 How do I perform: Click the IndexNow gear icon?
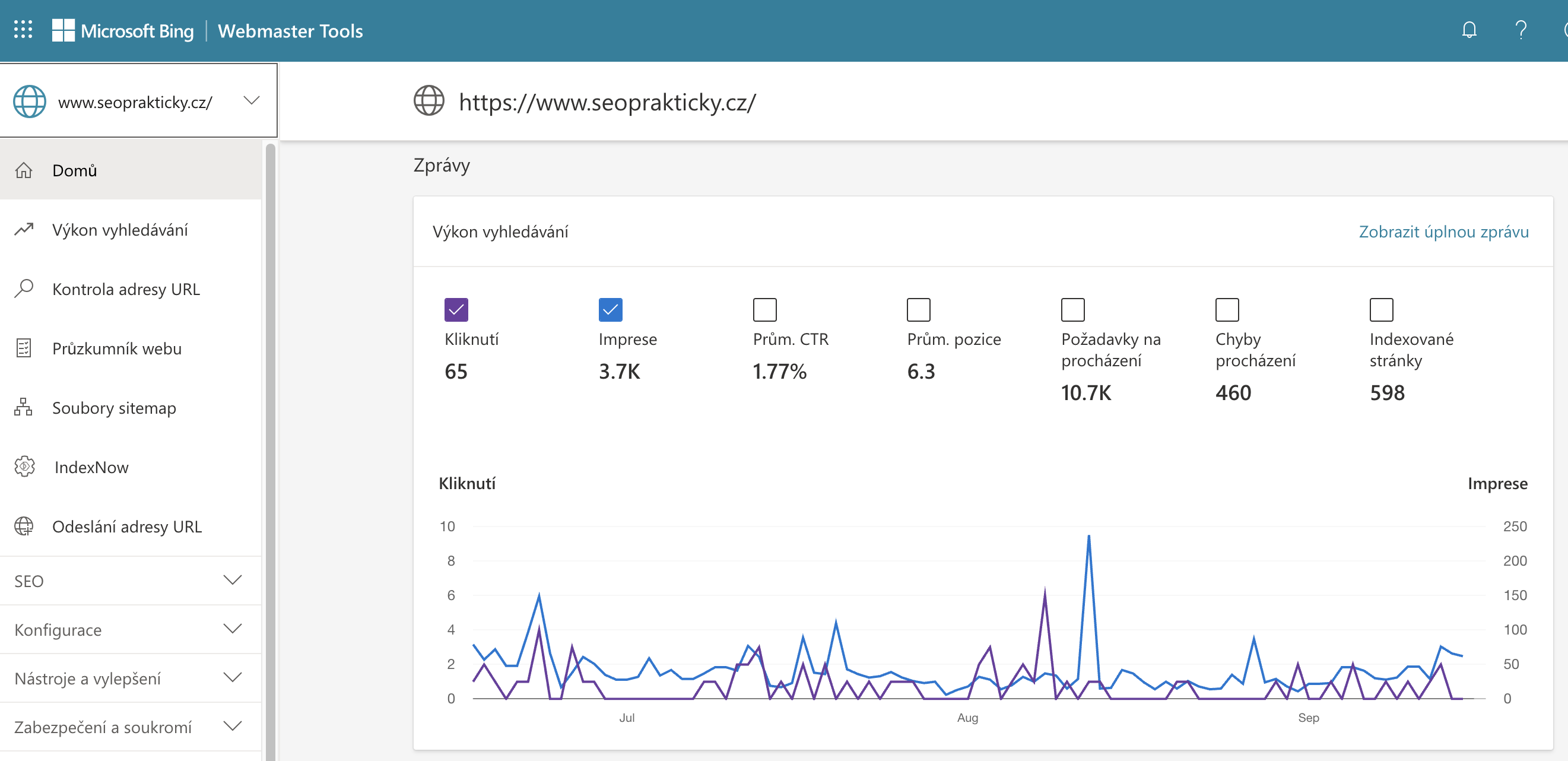24,467
